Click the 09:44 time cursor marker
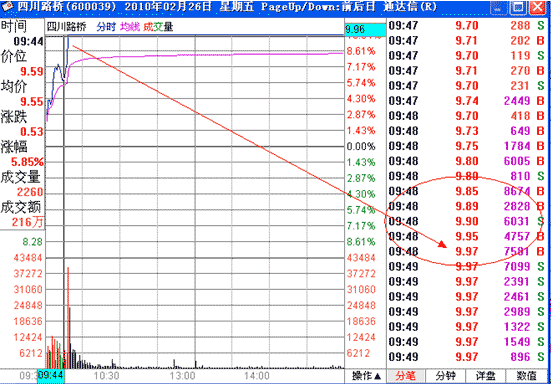 click(x=51, y=376)
